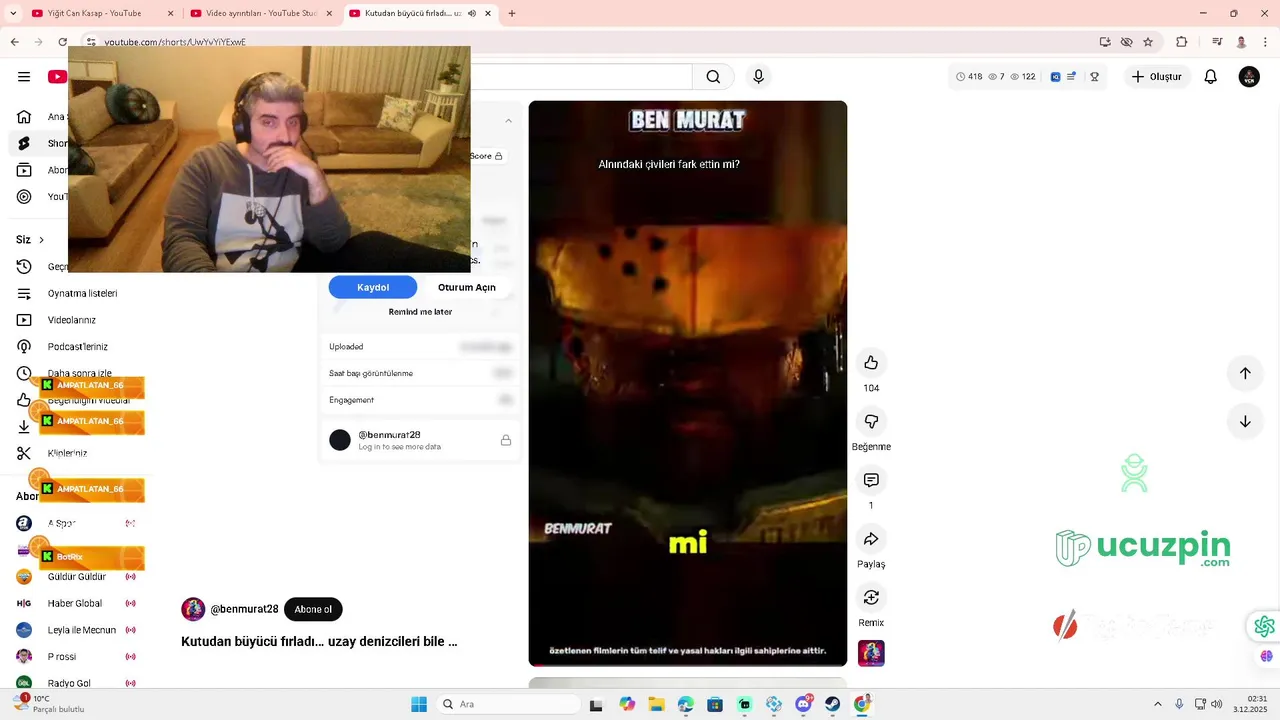
Task: Click the browser address bar URL
Action: pyautogui.click(x=175, y=42)
